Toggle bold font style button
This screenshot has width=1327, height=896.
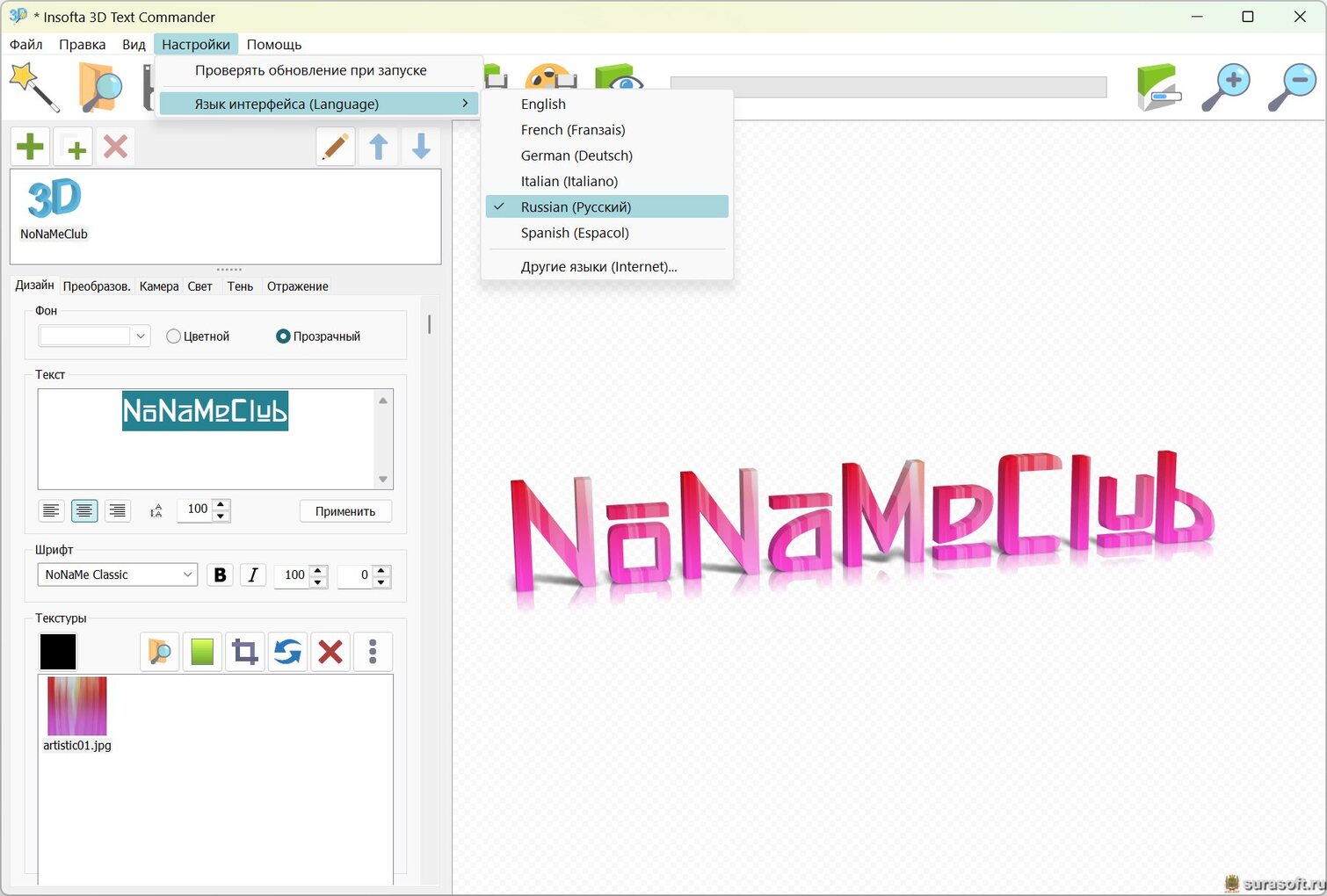pyautogui.click(x=220, y=574)
